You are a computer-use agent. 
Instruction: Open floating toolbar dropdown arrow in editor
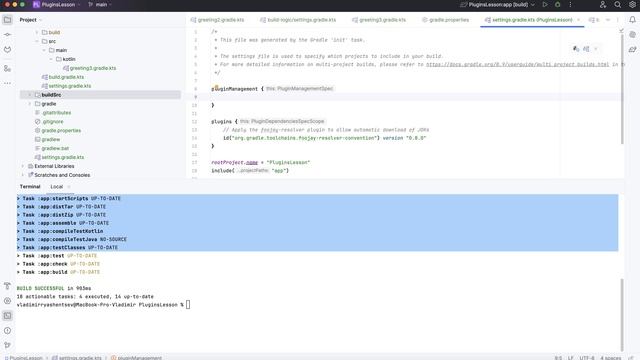pos(596,49)
